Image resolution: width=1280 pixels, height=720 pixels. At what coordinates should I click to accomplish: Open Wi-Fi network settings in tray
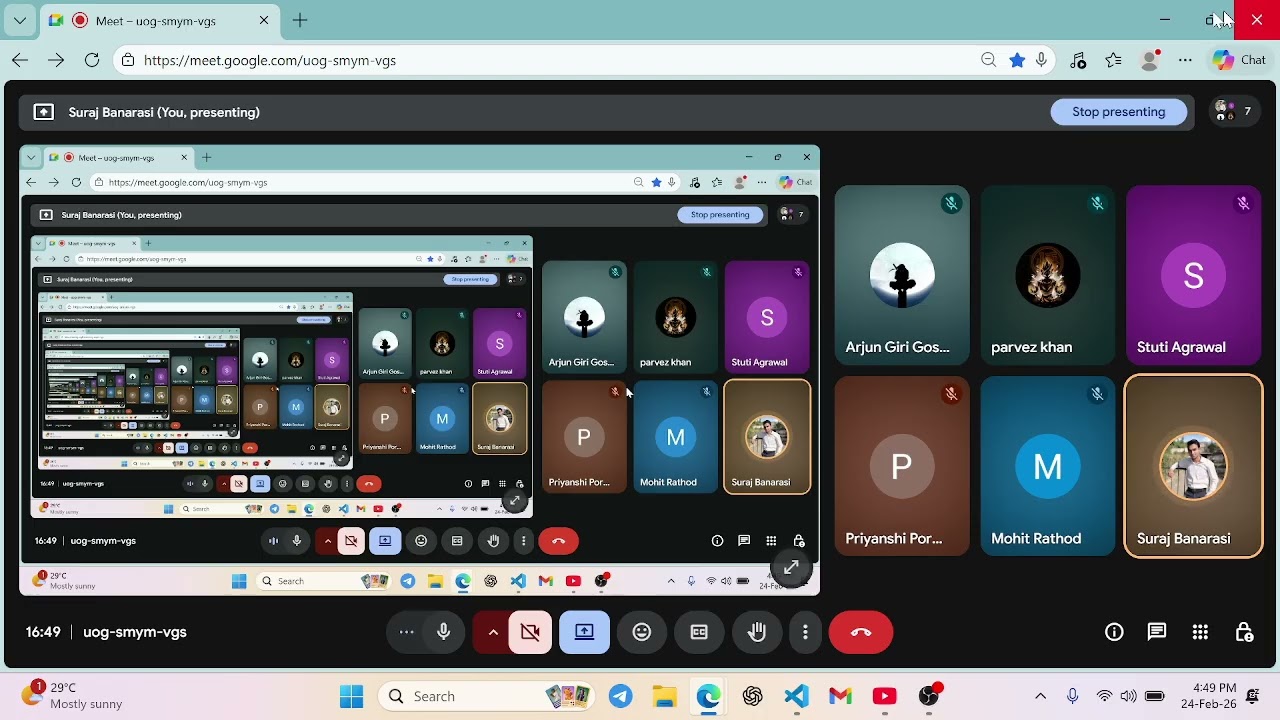pos(1104,696)
